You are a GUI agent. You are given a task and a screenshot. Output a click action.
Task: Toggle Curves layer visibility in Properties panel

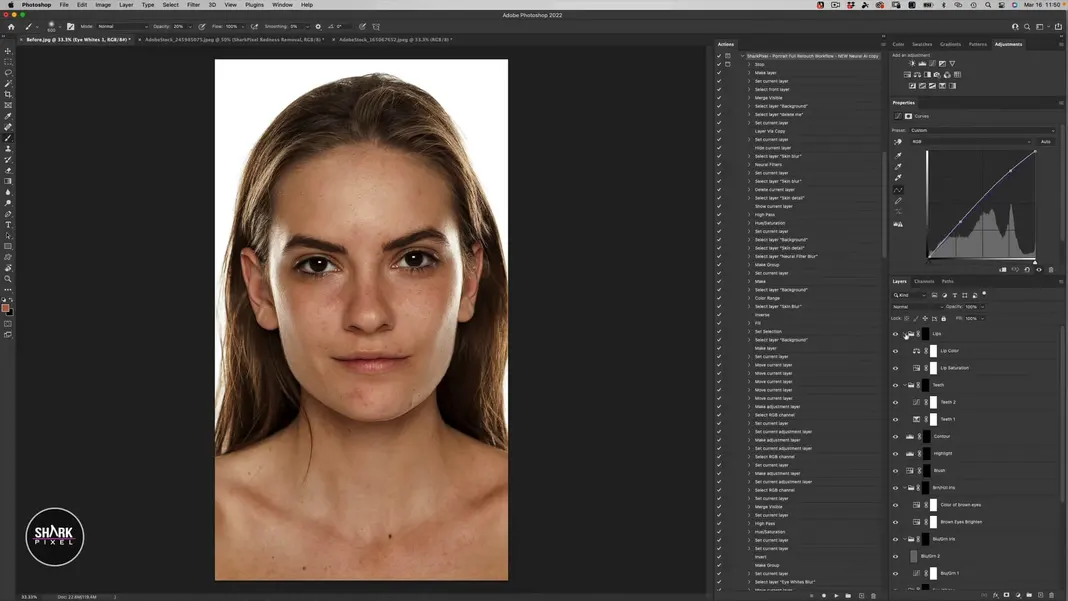point(1039,270)
